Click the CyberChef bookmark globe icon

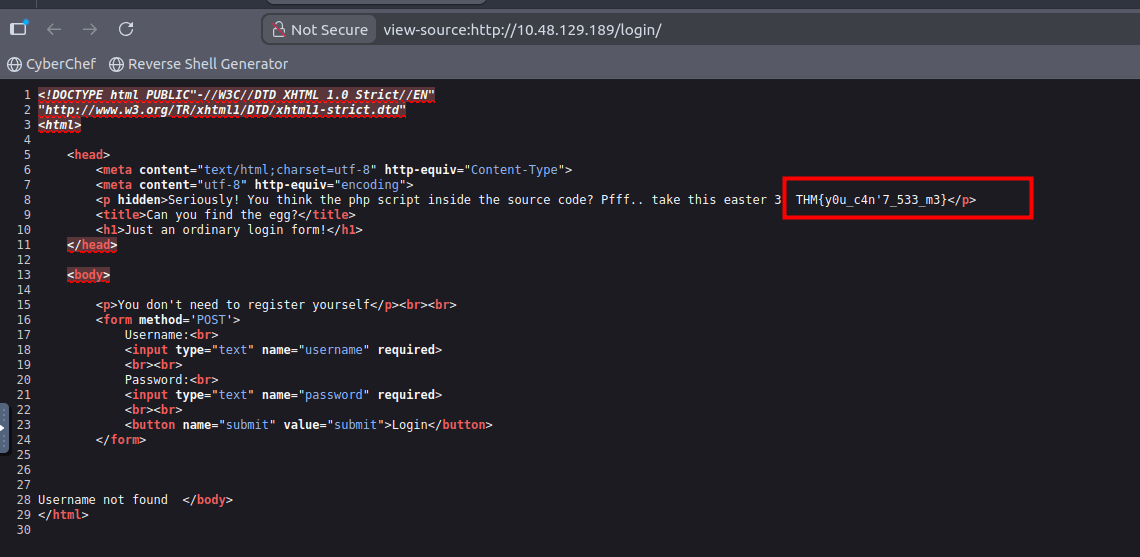click(14, 64)
